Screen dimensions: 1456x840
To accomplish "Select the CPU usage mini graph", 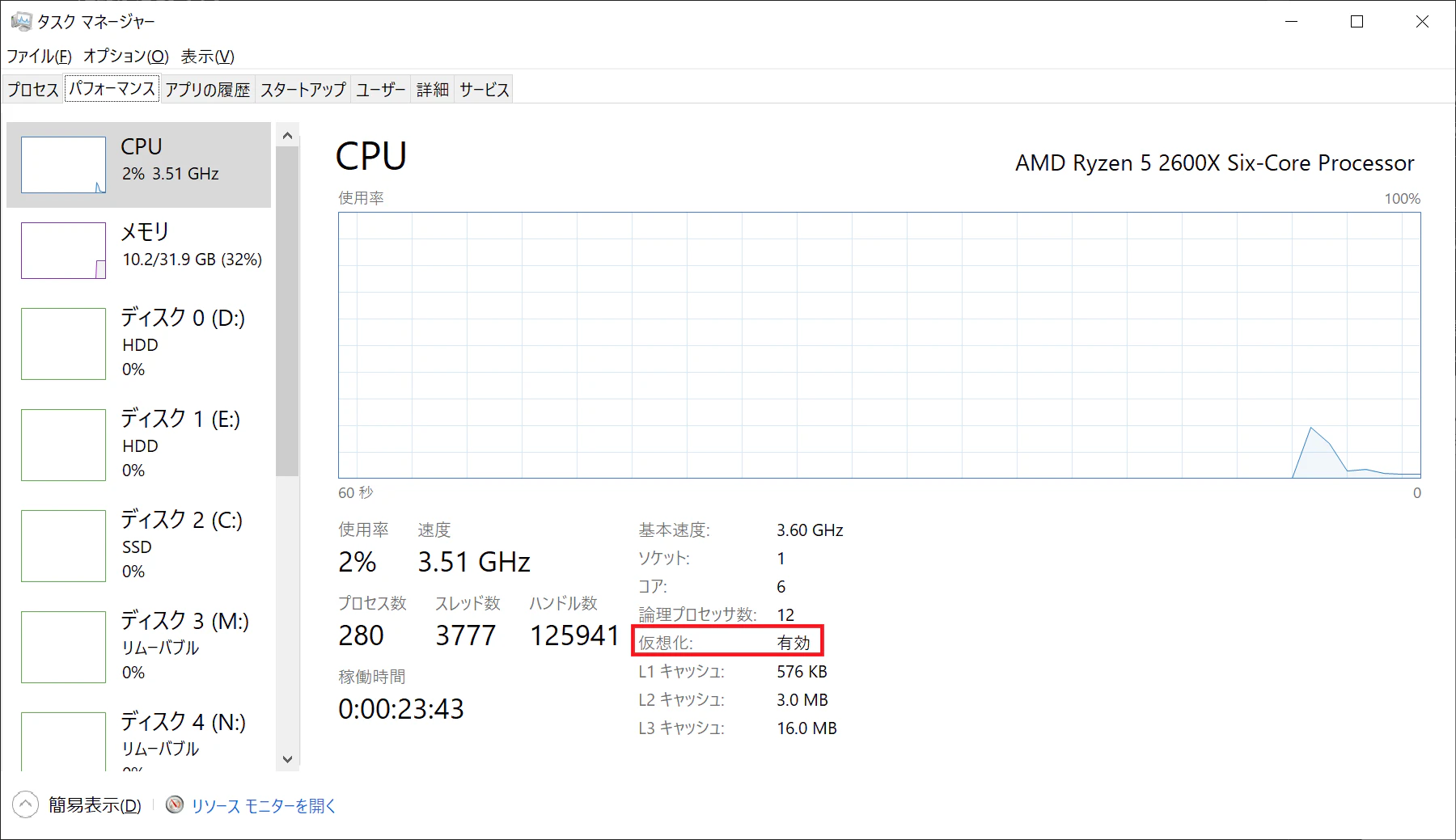I will coord(63,165).
